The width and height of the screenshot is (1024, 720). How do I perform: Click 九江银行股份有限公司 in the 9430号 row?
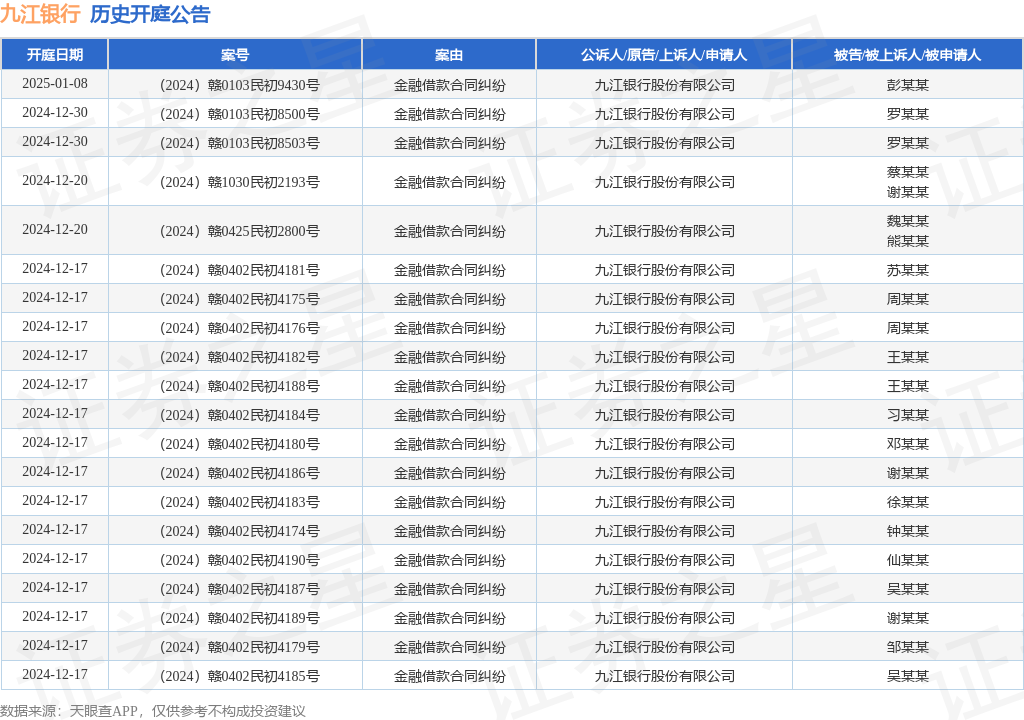[x=664, y=85]
